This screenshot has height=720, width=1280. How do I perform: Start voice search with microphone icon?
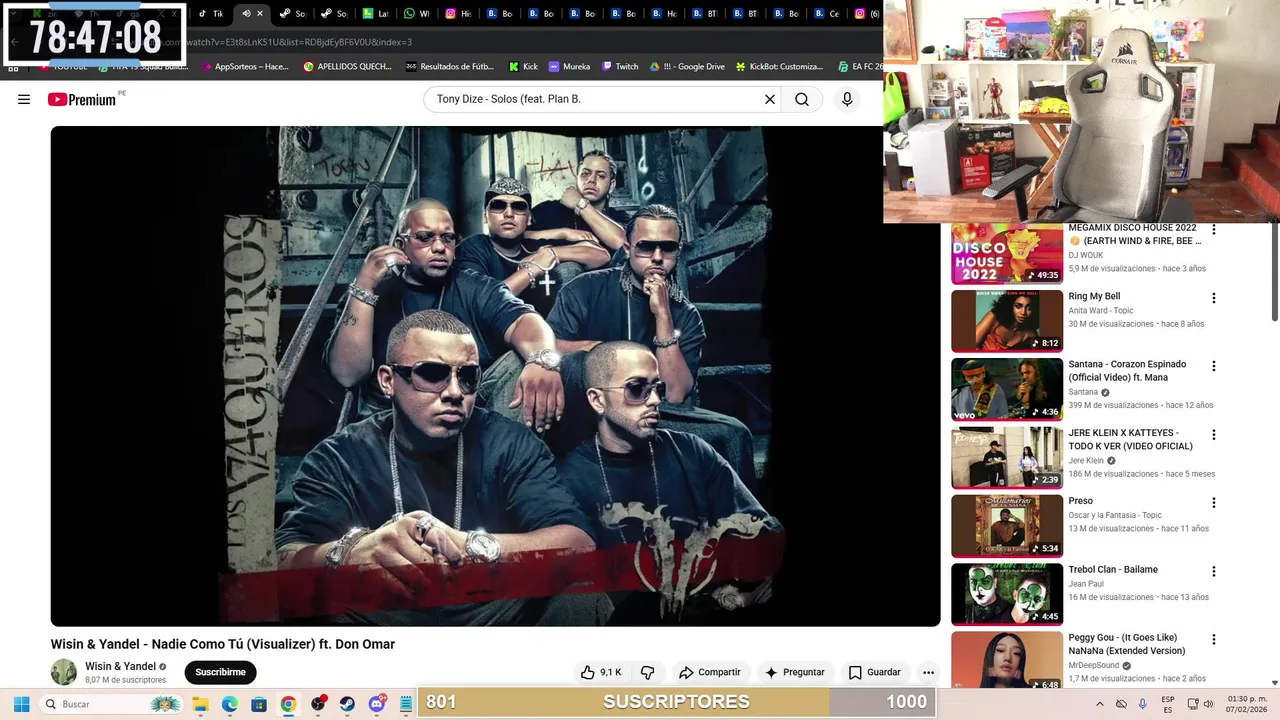(x=847, y=99)
